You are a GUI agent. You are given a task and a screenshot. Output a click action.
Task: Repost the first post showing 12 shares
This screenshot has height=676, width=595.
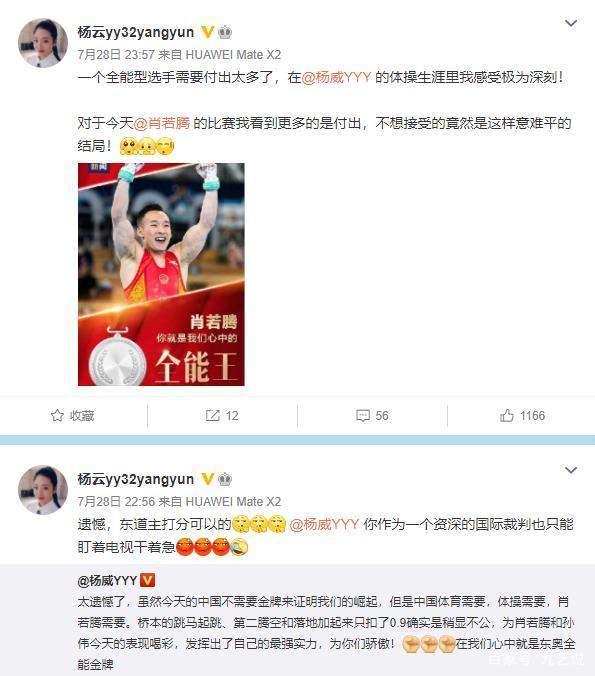coord(222,416)
